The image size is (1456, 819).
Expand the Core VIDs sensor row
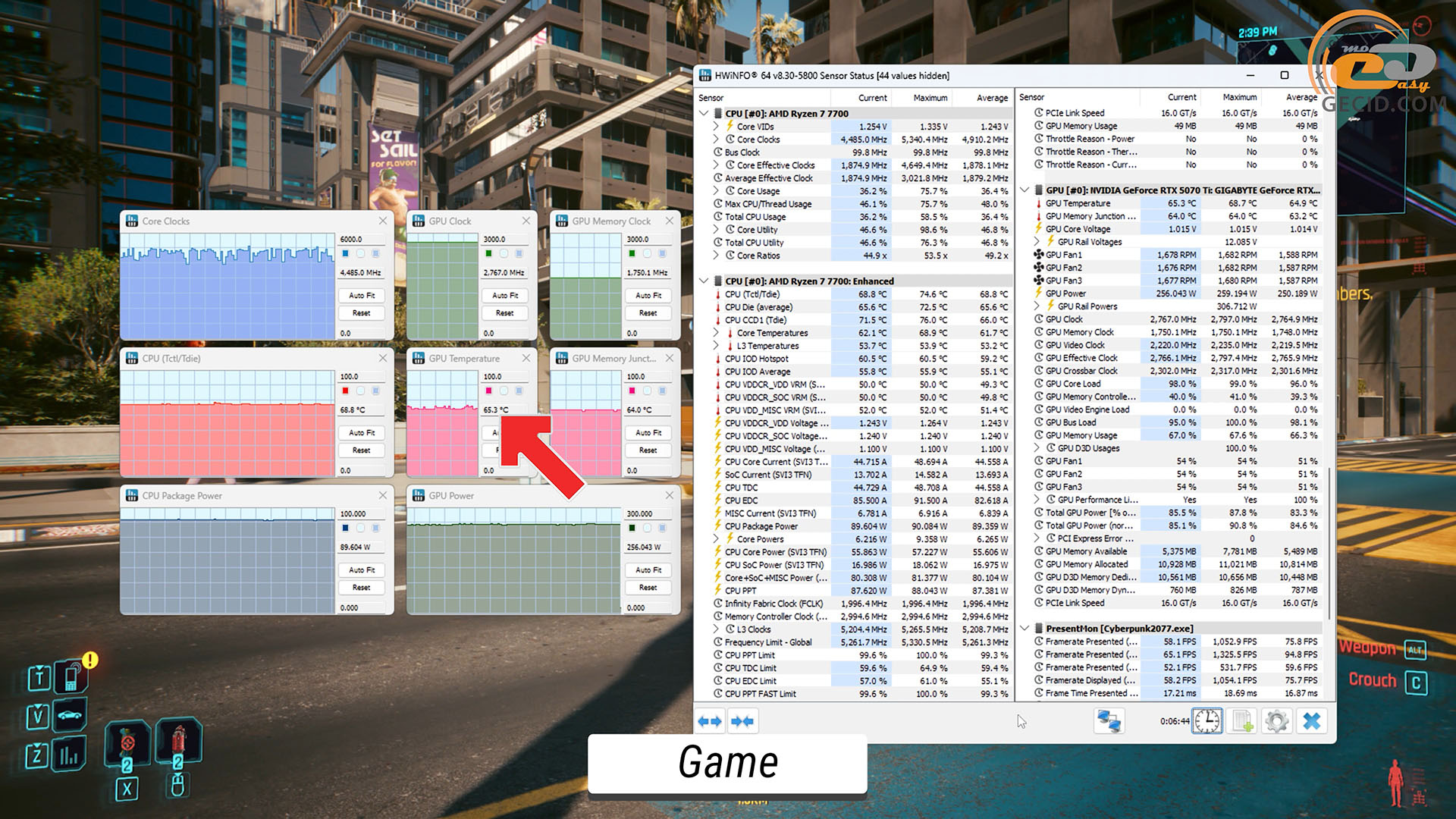(x=716, y=127)
